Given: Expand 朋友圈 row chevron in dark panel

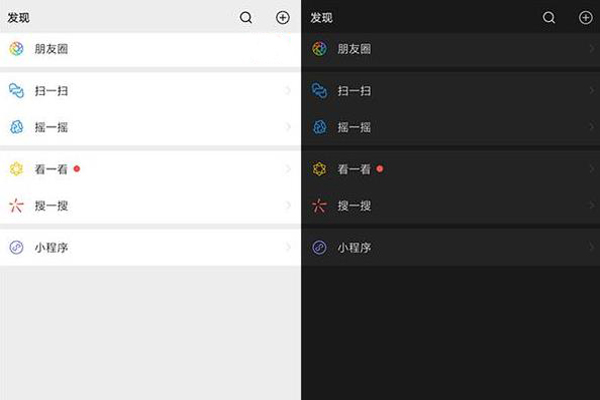Looking at the screenshot, I should (x=591, y=49).
